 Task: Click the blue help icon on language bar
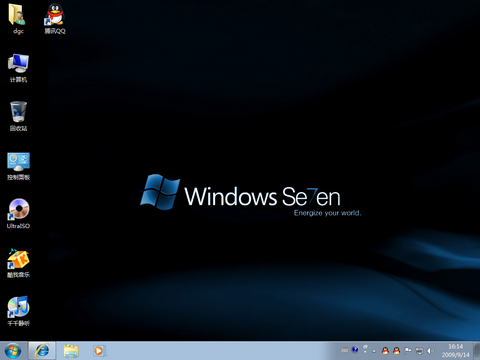pos(355,349)
